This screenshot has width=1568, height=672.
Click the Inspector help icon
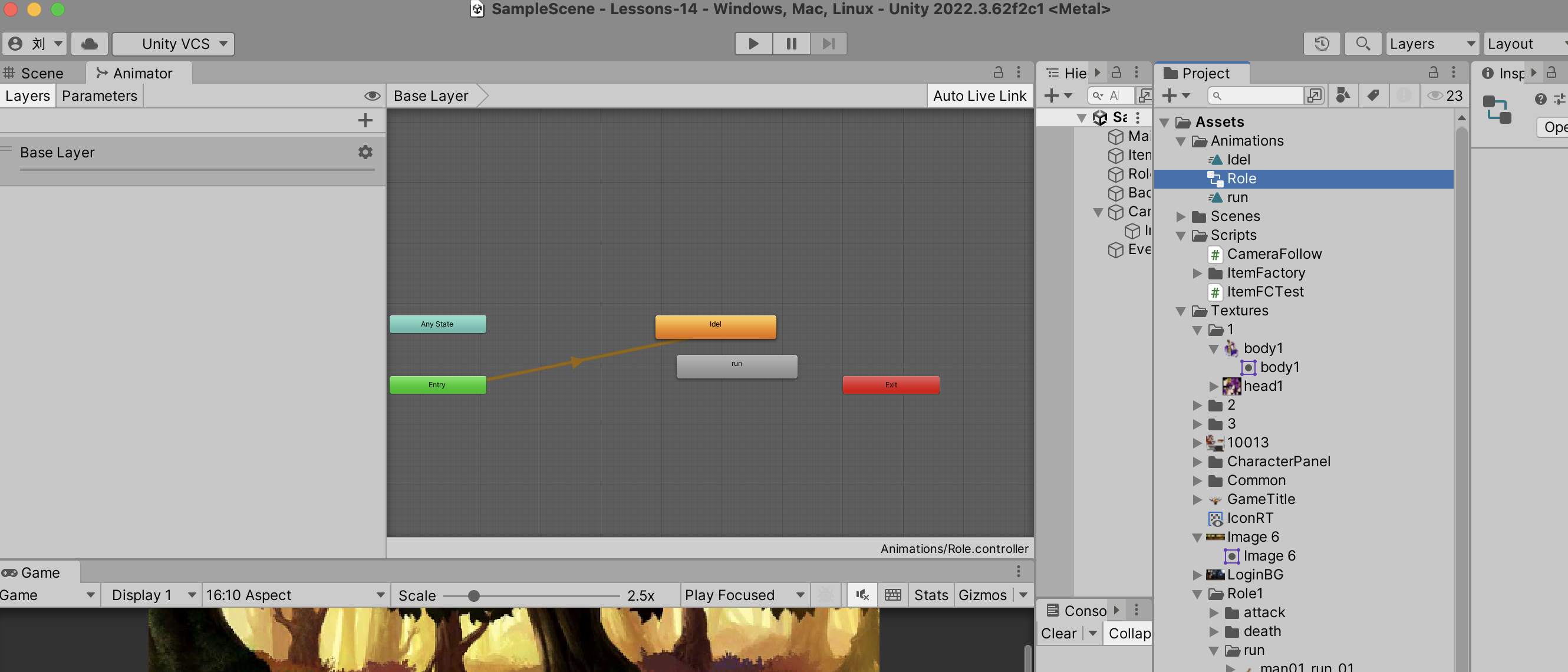pyautogui.click(x=1541, y=99)
